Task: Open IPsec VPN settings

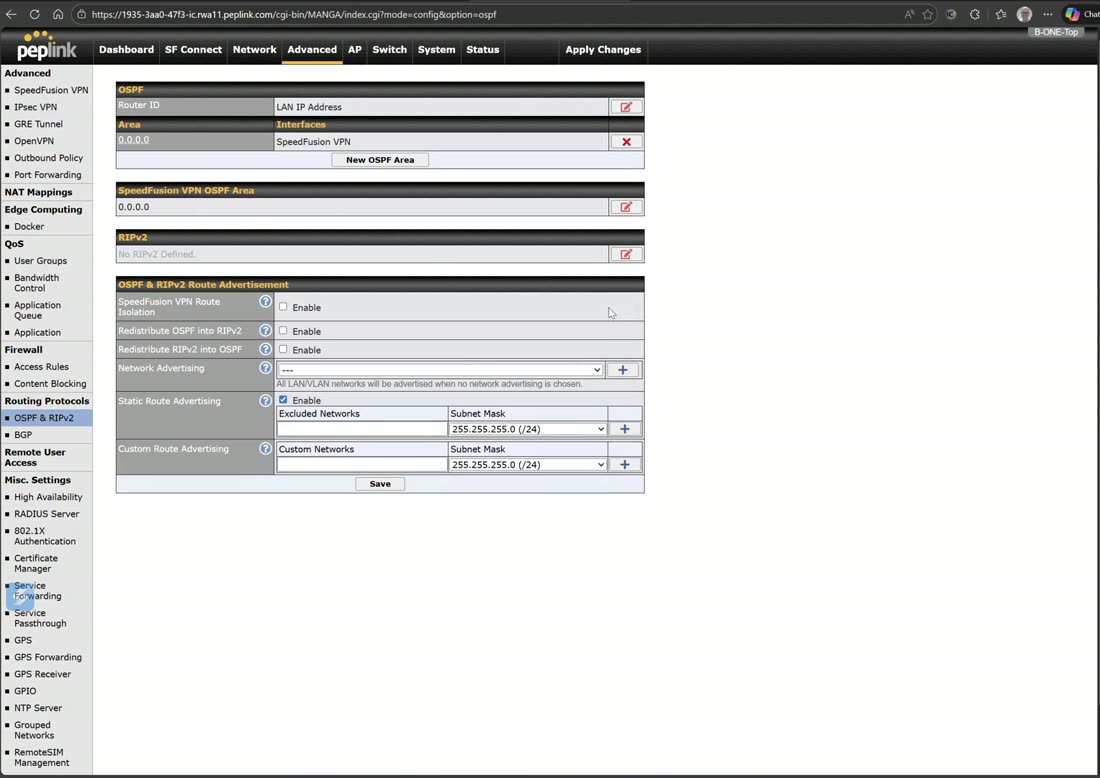Action: [x=36, y=107]
